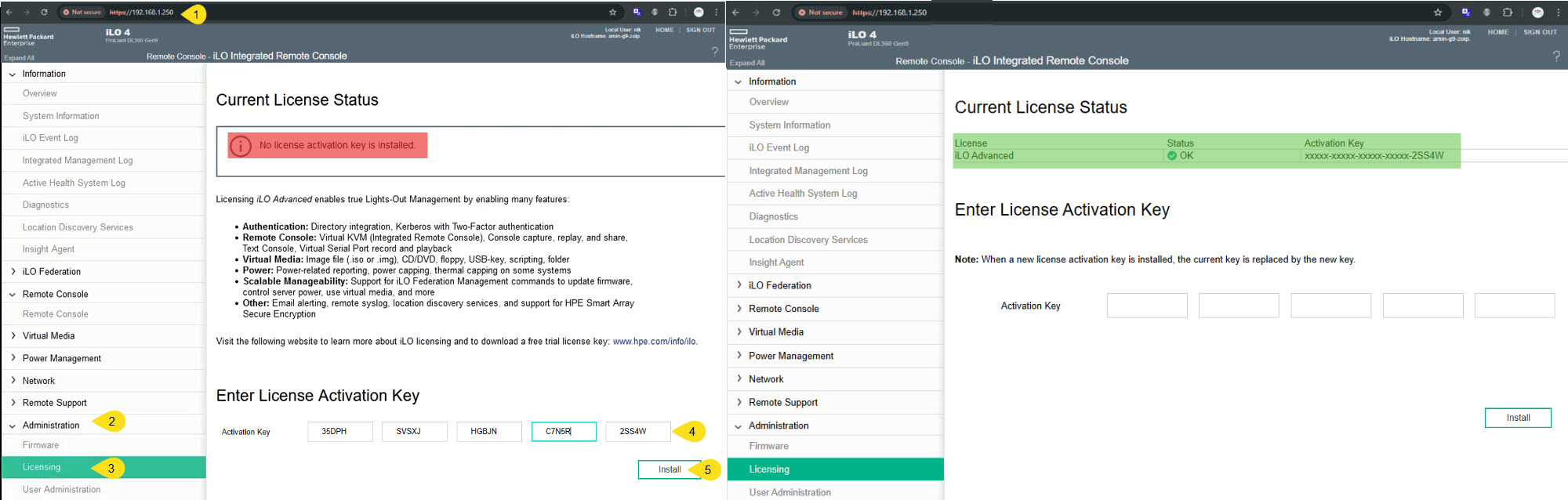Collapse the Remote Console section in left window

coord(13,295)
